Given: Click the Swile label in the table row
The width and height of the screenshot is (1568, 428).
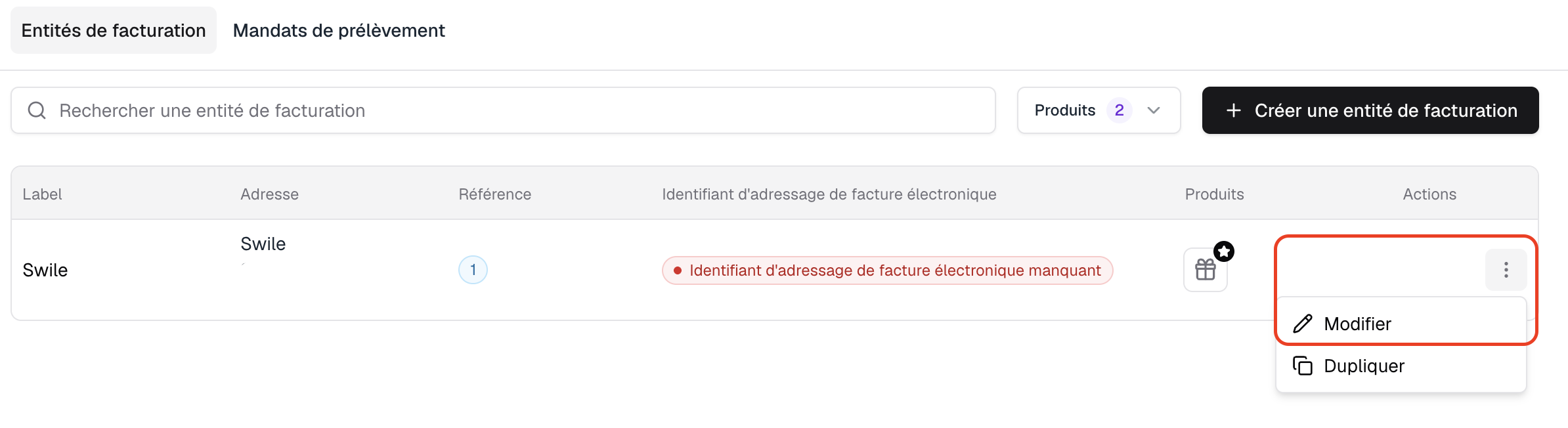Looking at the screenshot, I should click(45, 270).
